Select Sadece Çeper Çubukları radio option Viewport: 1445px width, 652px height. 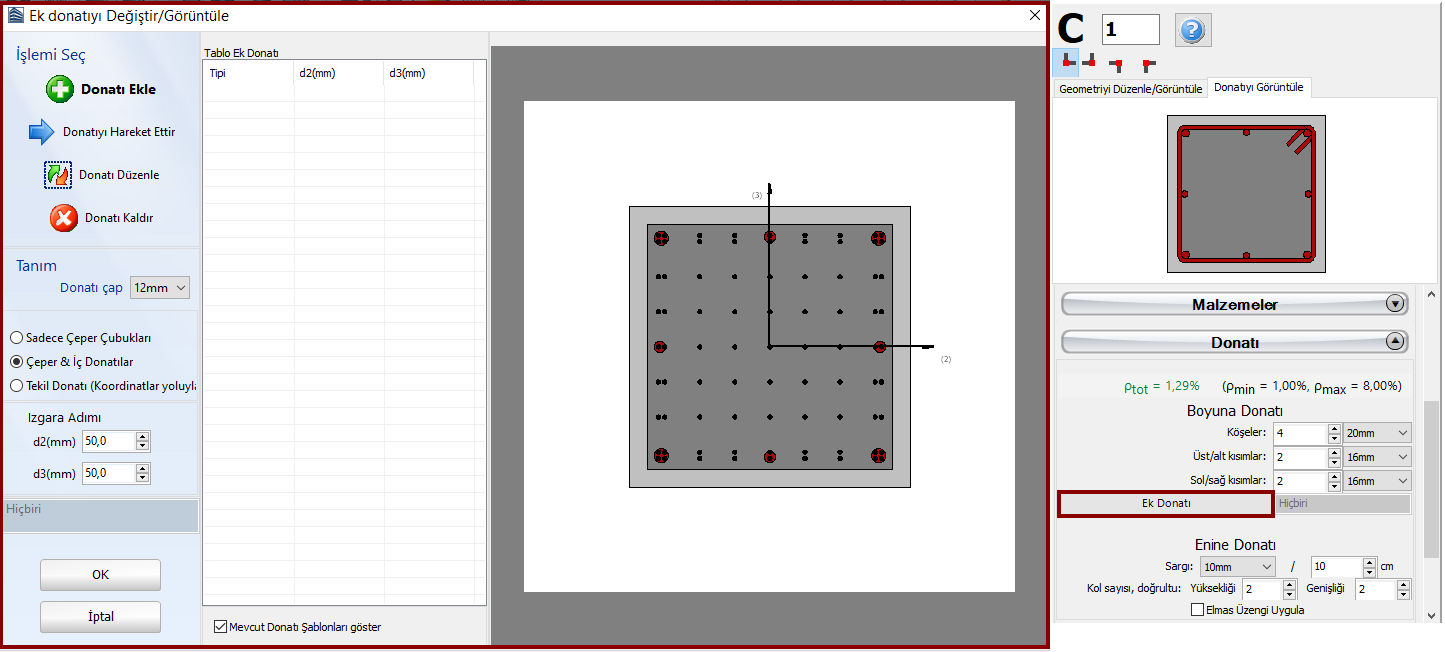click(x=16, y=338)
